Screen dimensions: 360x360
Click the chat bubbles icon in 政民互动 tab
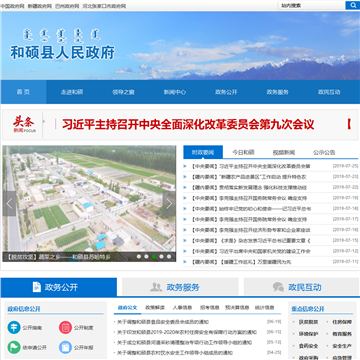(x=278, y=287)
